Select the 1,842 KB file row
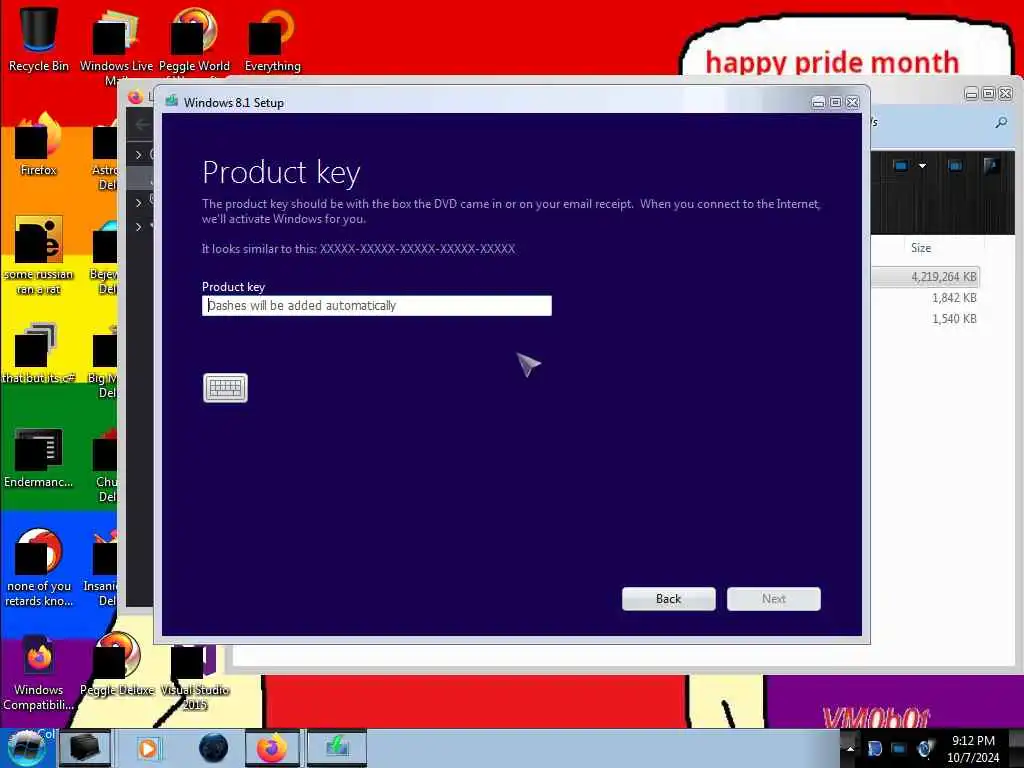Screen dimensions: 1024x768 coord(926,298)
